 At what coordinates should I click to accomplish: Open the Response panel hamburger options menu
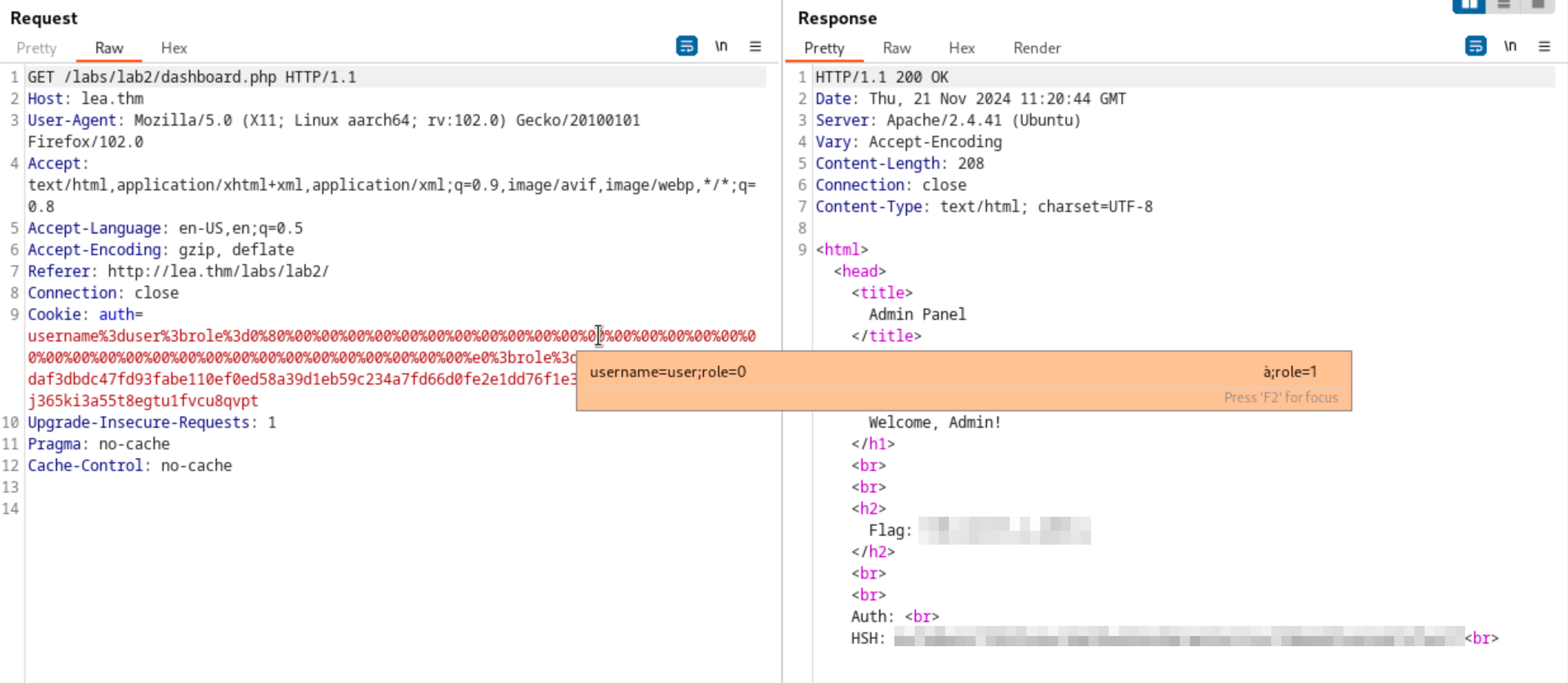click(1544, 46)
